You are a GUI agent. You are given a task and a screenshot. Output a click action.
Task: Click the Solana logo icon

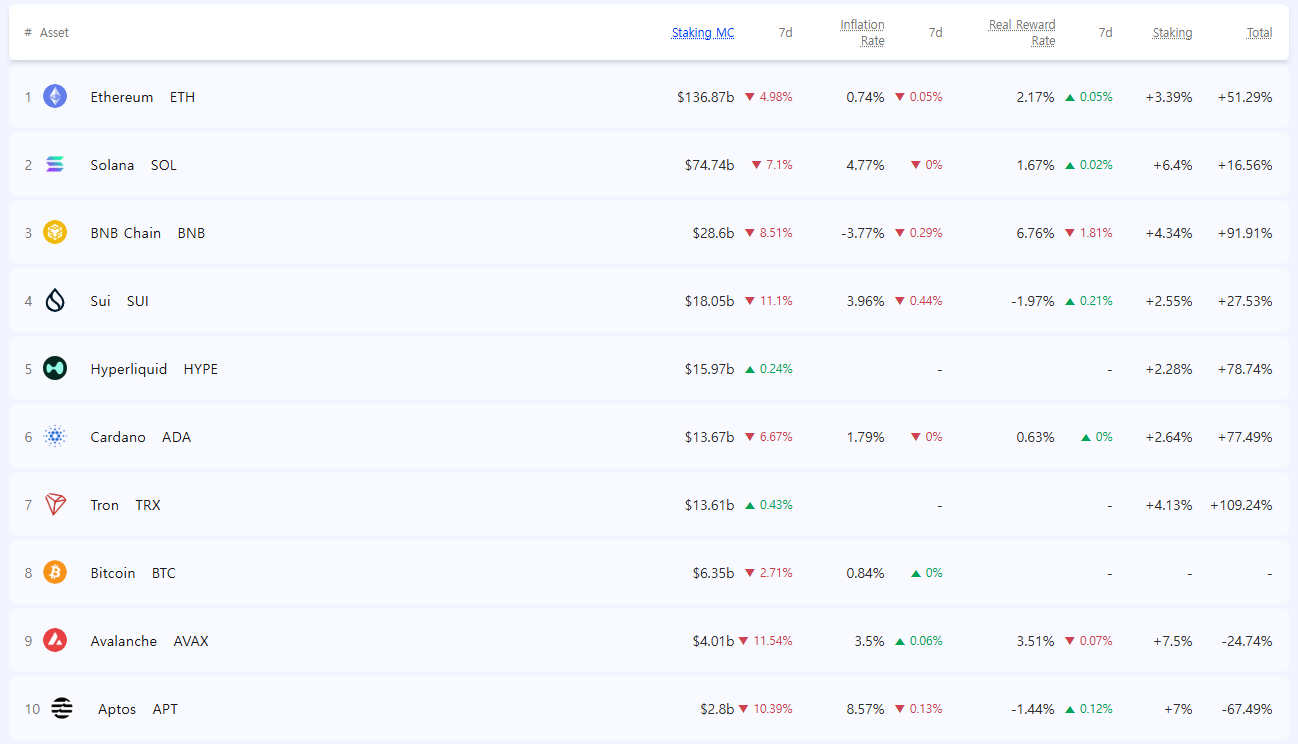tap(55, 165)
